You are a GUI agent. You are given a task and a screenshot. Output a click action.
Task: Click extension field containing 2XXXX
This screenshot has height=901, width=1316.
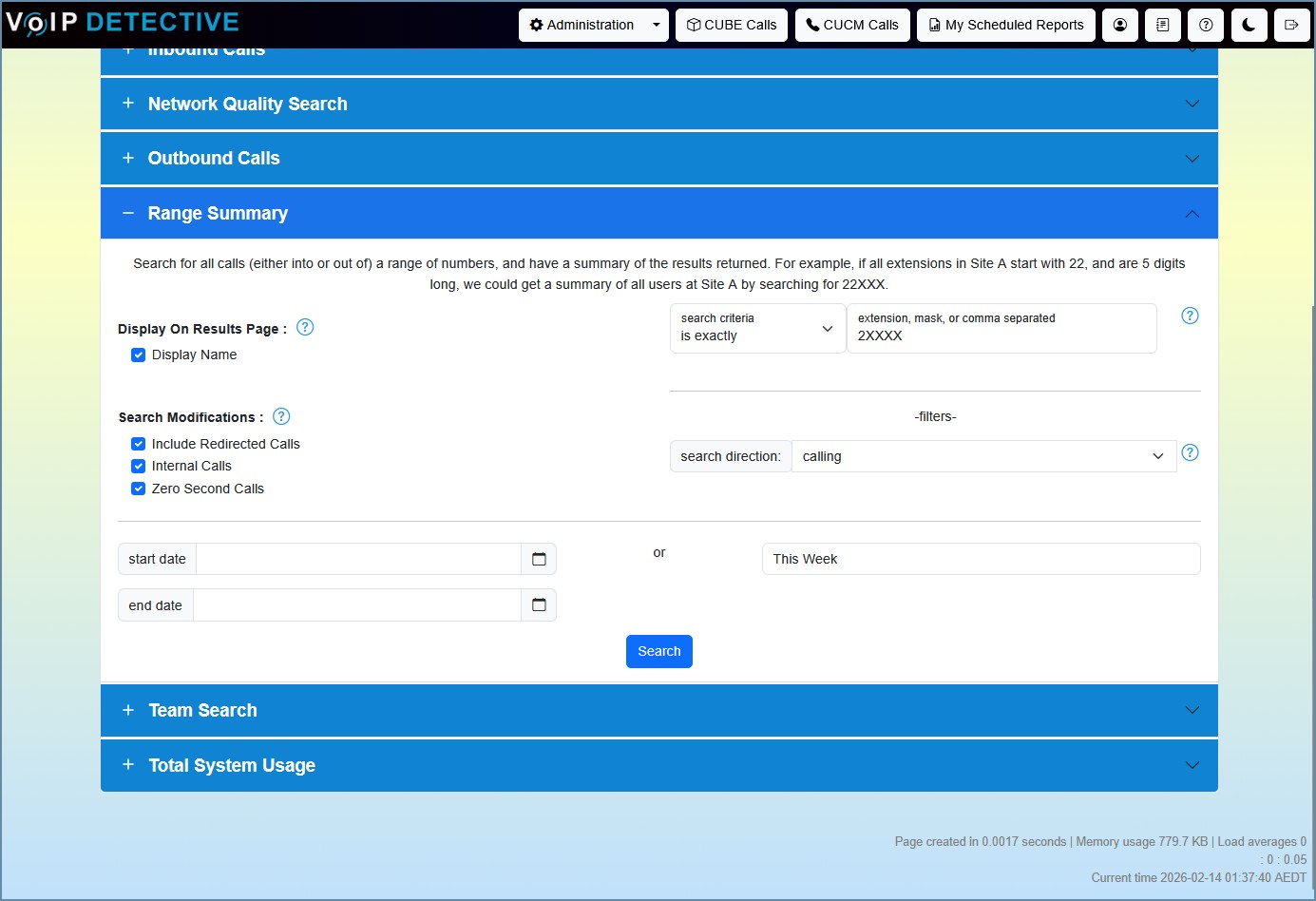(x=1001, y=328)
